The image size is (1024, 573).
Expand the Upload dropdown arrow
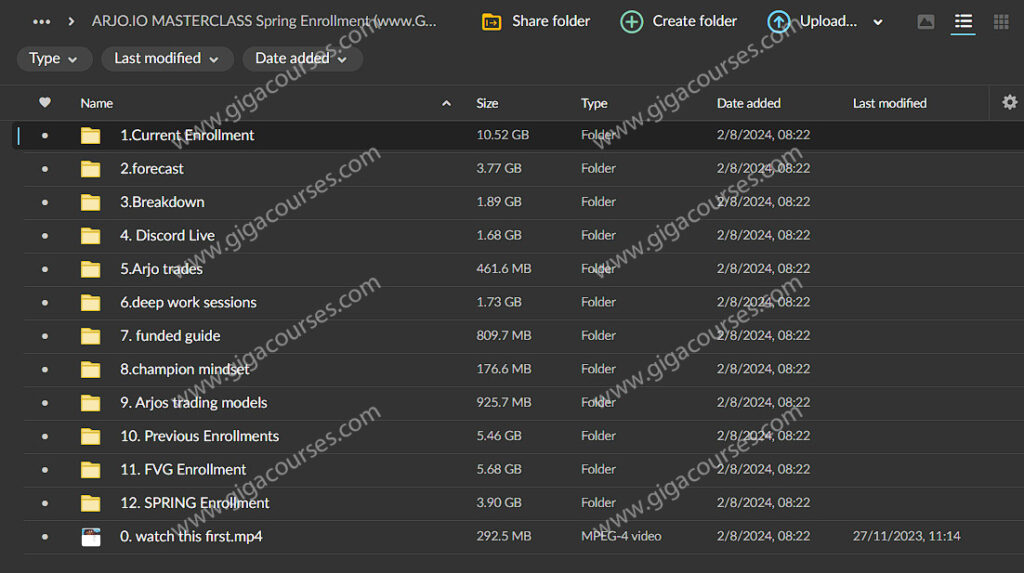click(878, 22)
